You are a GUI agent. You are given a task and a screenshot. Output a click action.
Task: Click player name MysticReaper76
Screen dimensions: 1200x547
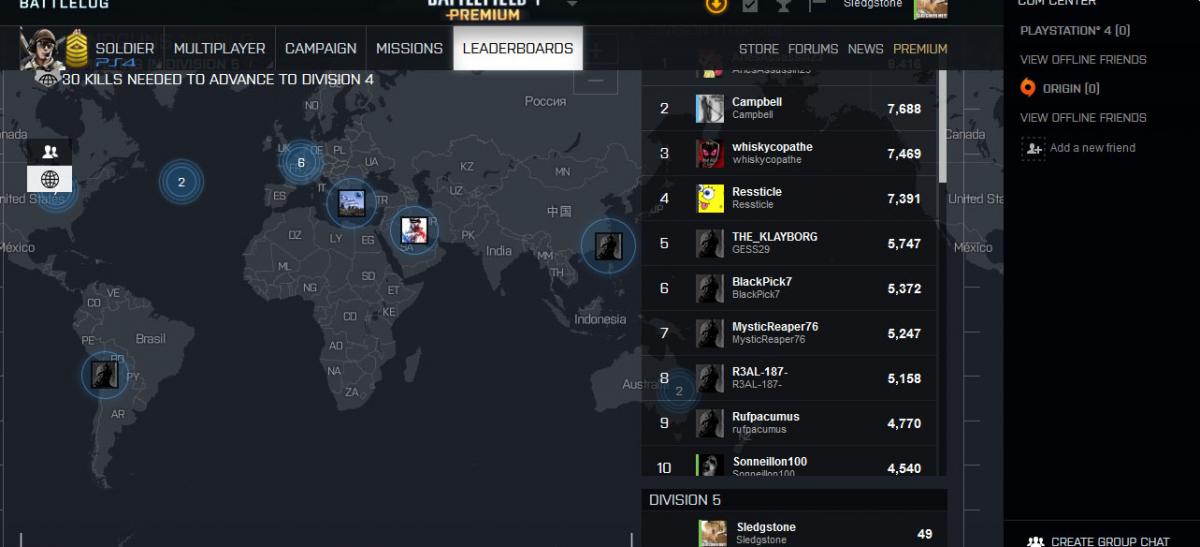[x=775, y=327]
